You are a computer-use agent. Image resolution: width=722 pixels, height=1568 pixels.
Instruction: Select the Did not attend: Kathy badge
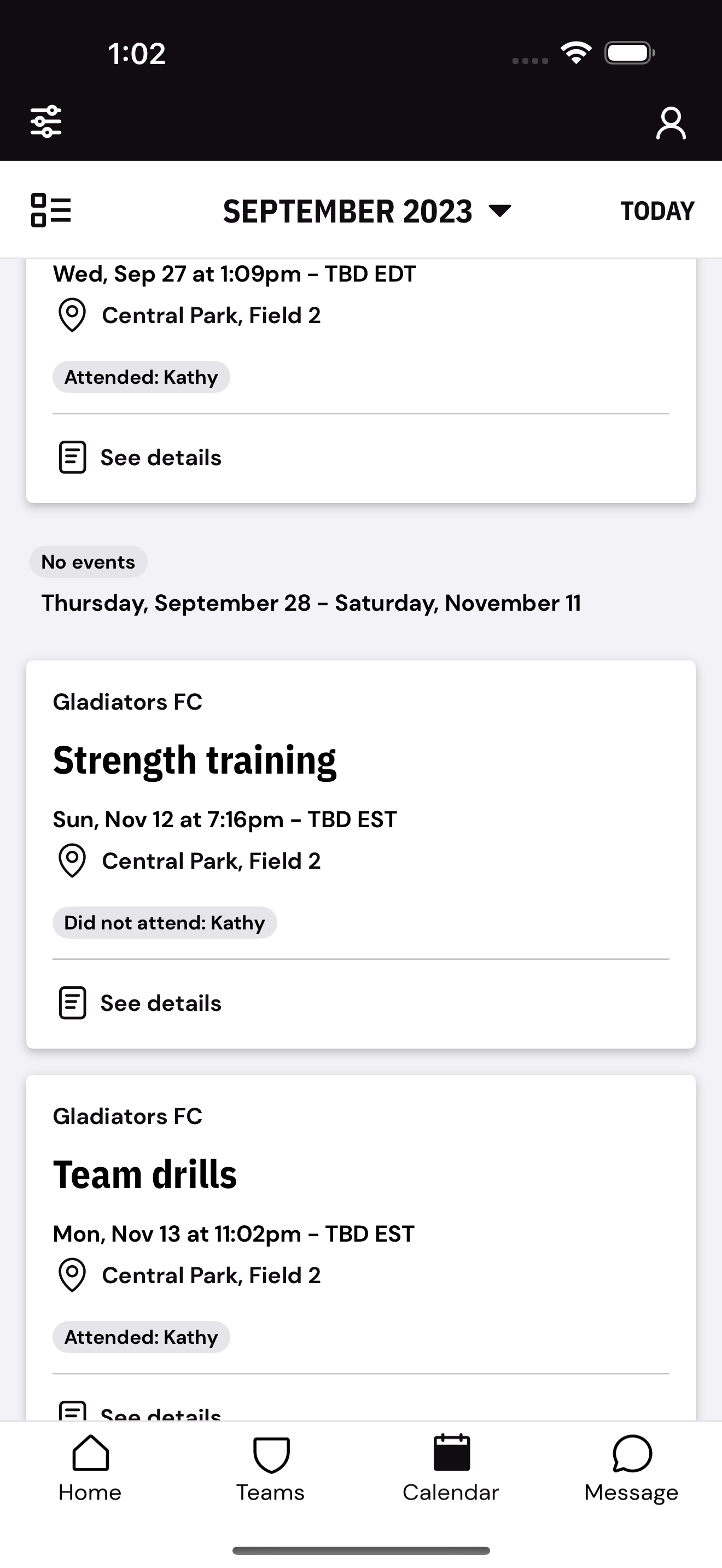point(165,923)
